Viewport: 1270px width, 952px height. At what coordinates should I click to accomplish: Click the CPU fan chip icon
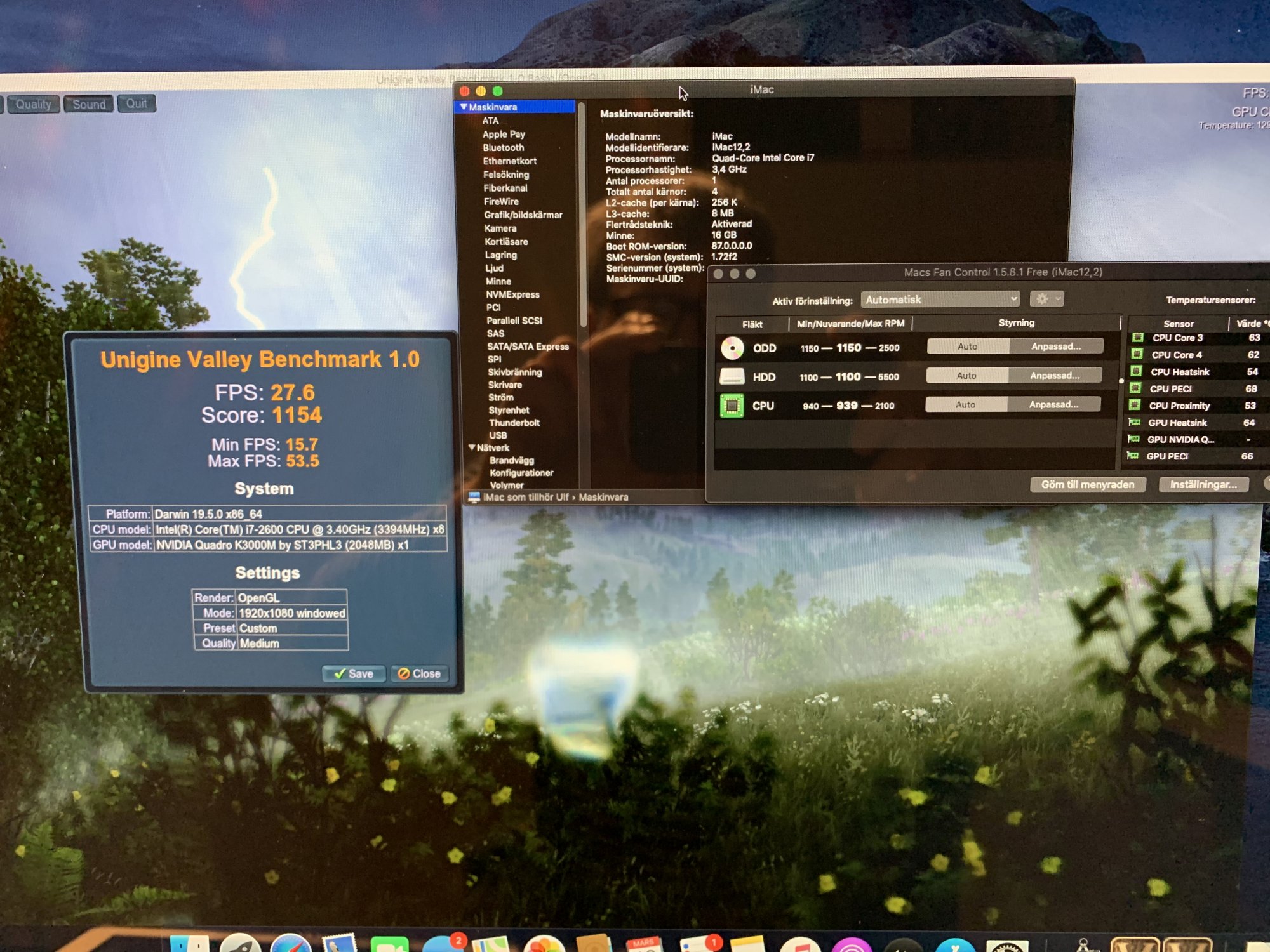click(732, 406)
